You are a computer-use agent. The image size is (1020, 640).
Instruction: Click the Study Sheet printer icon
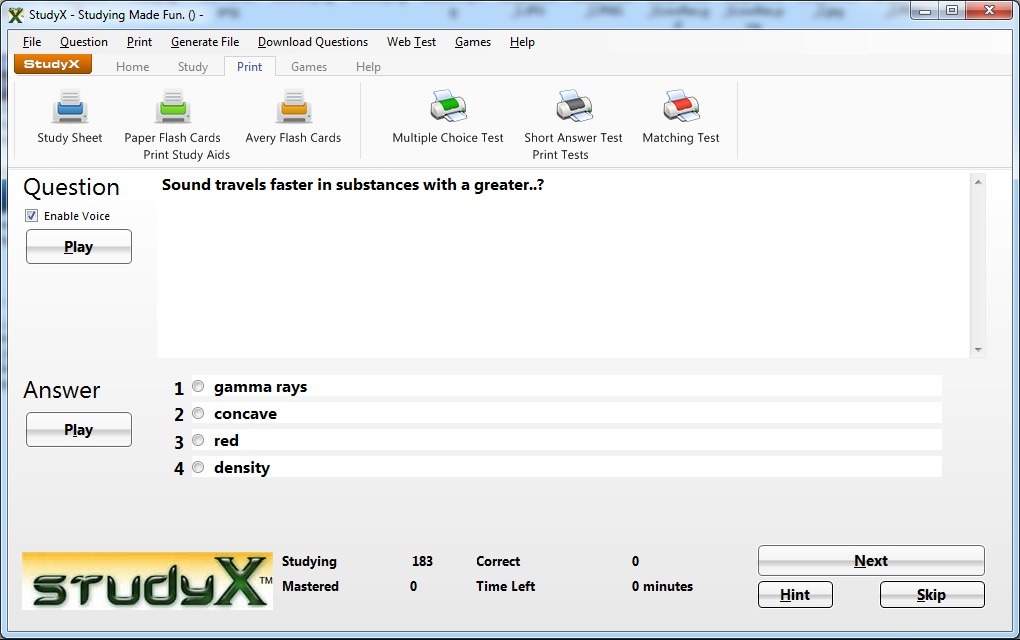(70, 106)
